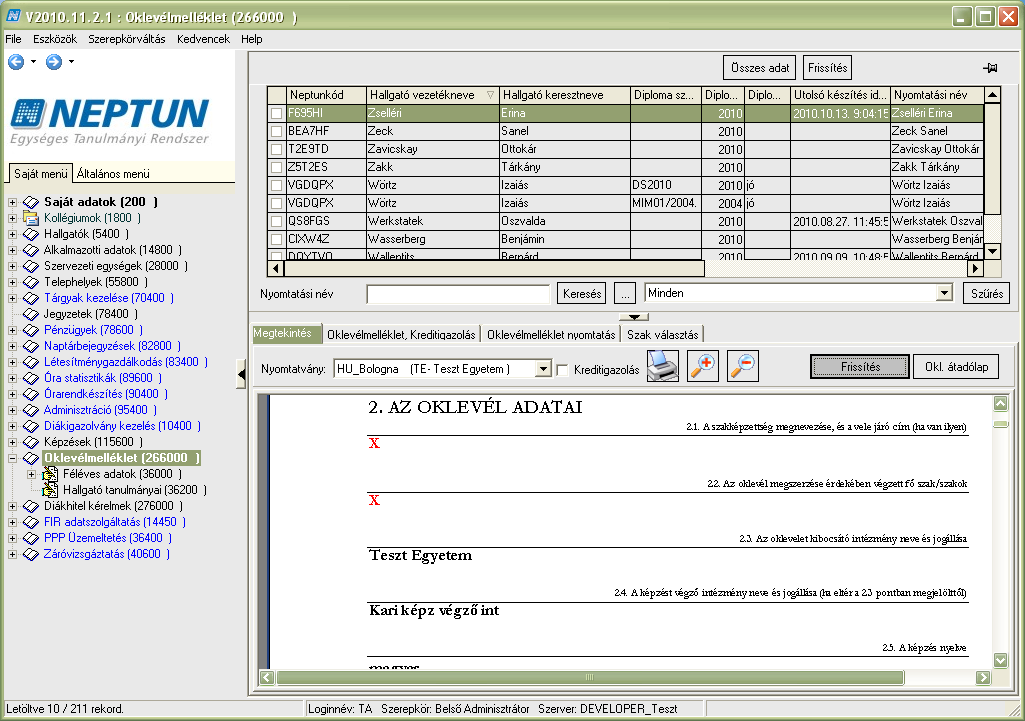This screenshot has height=721, width=1025.
Task: Click the Óra statisztikák tree icon
Action: pyautogui.click(x=31, y=378)
